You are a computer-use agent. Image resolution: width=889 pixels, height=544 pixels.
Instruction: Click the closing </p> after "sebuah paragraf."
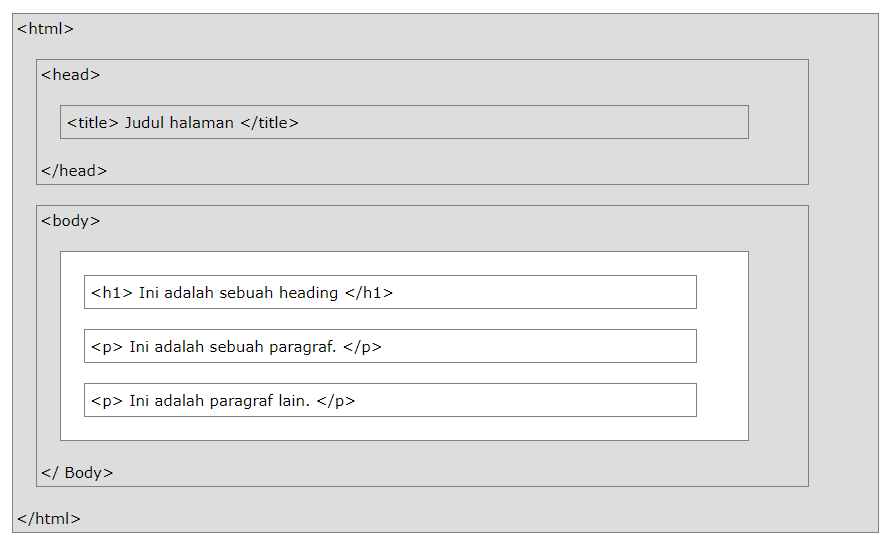tap(362, 347)
